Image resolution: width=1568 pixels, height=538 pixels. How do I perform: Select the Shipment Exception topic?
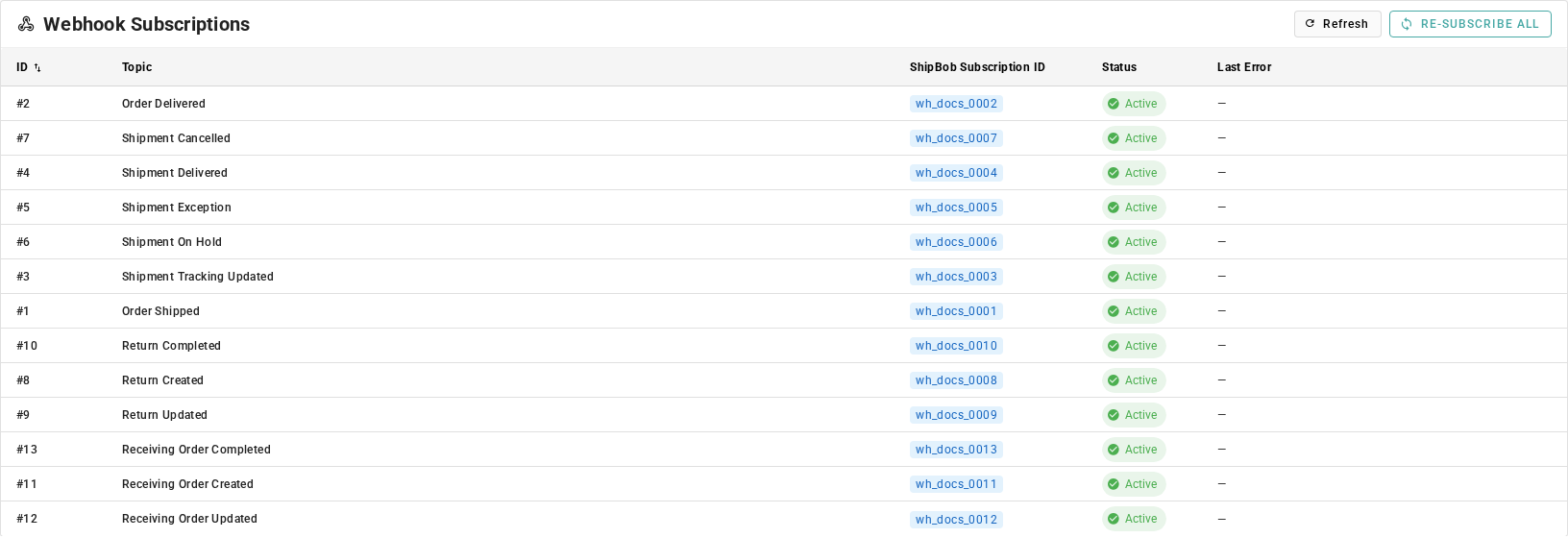coord(177,208)
